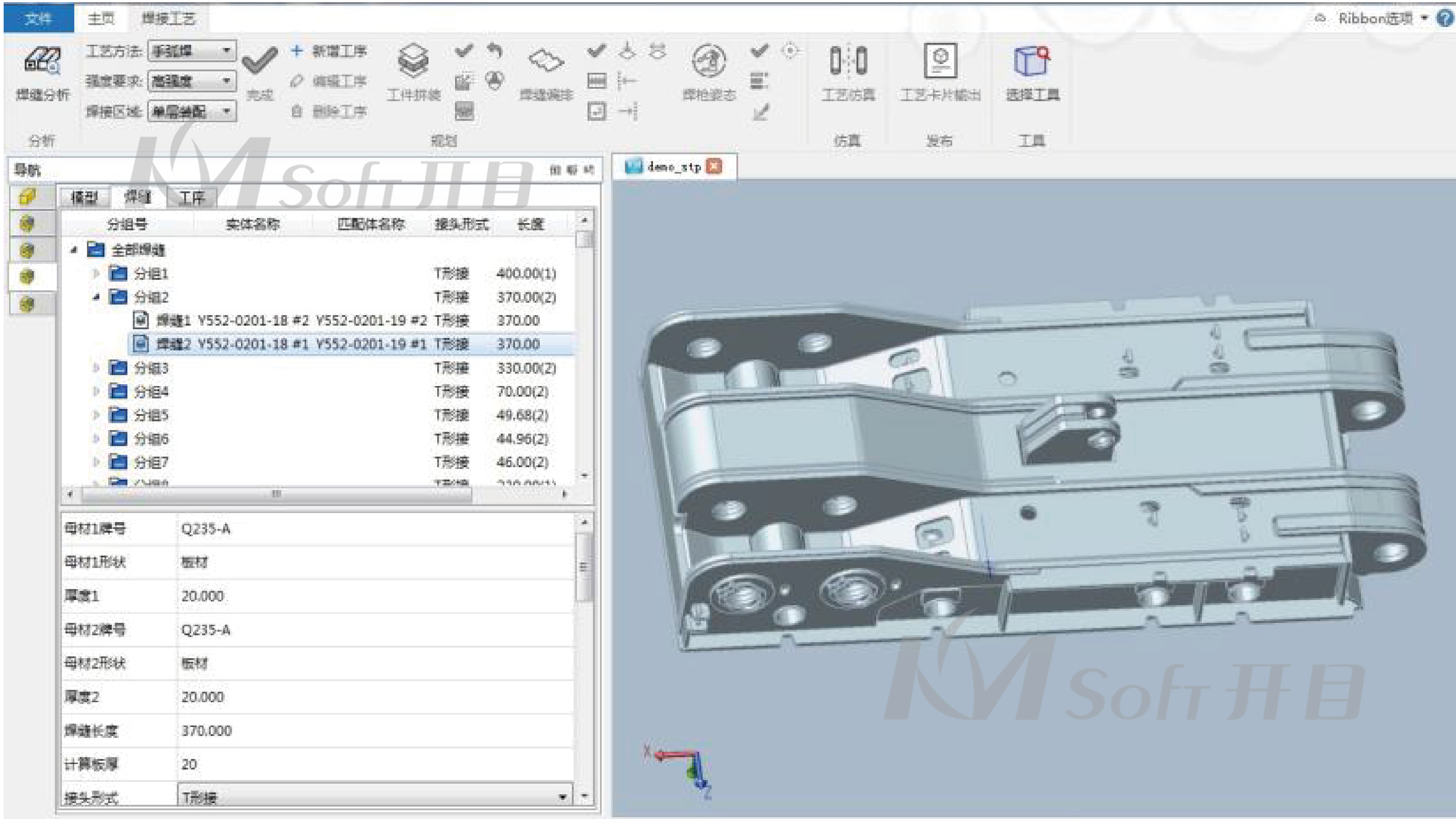Expand the 分组5 folder
The height and width of the screenshot is (819, 1456).
click(x=96, y=415)
